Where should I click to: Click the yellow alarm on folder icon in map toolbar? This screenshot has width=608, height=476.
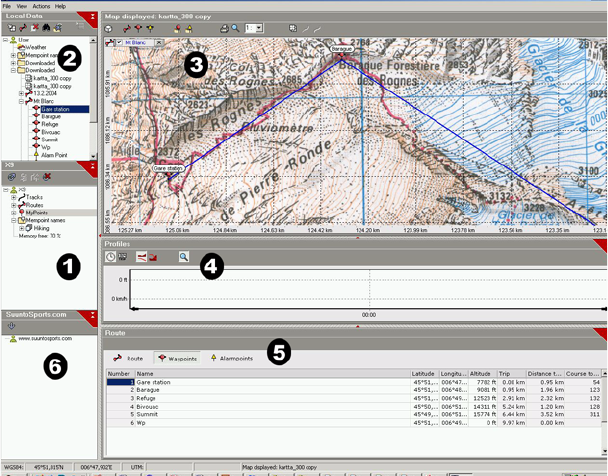click(189, 29)
